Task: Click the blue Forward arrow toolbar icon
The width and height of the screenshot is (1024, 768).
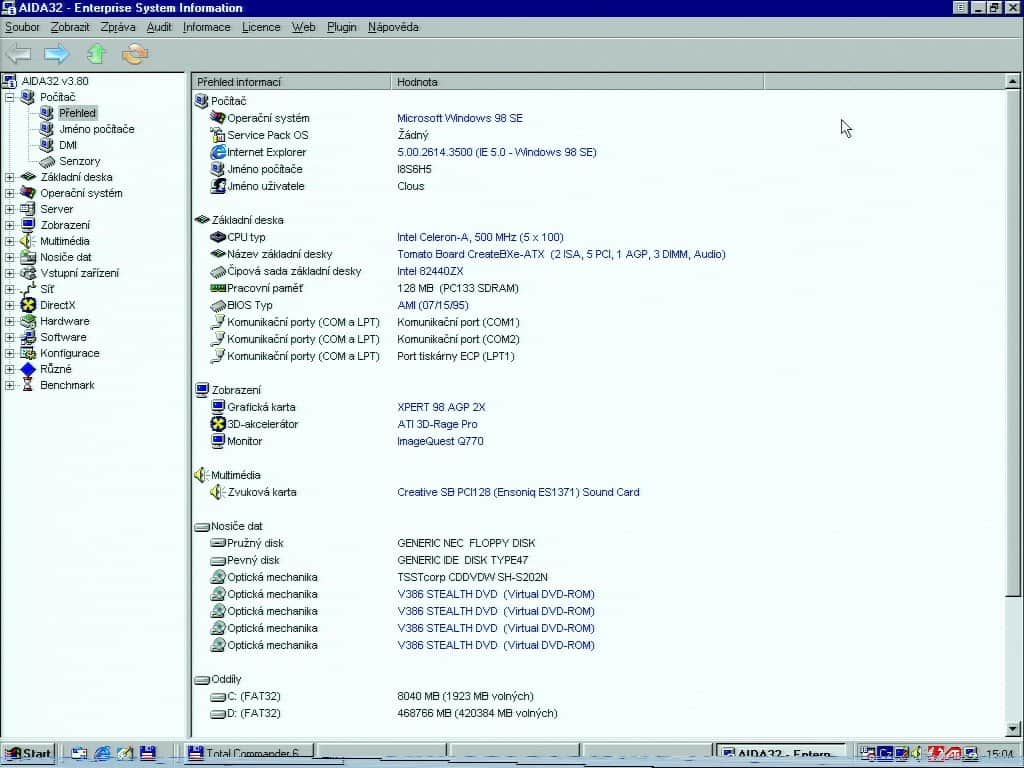Action: (x=57, y=54)
